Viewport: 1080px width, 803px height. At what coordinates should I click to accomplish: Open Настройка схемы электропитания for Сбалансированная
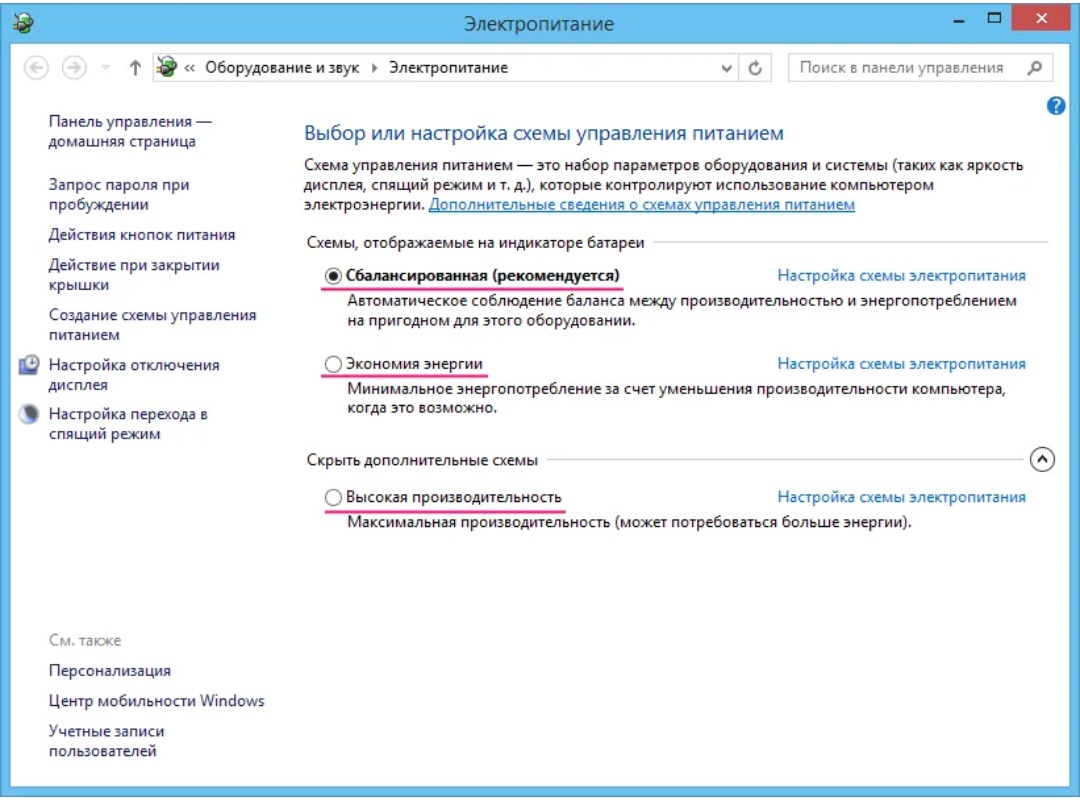coord(901,275)
